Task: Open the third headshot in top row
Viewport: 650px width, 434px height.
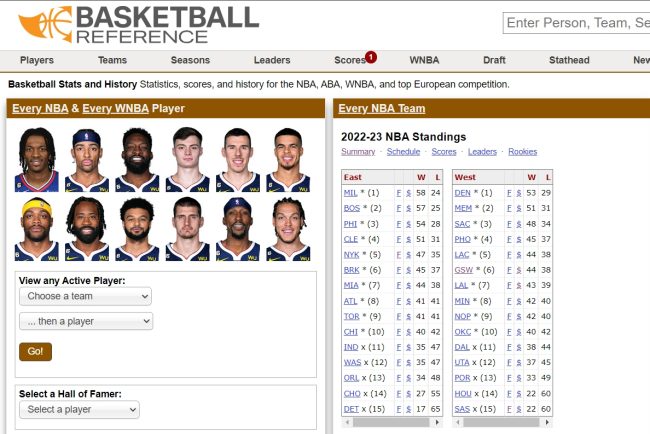Action: tap(137, 159)
